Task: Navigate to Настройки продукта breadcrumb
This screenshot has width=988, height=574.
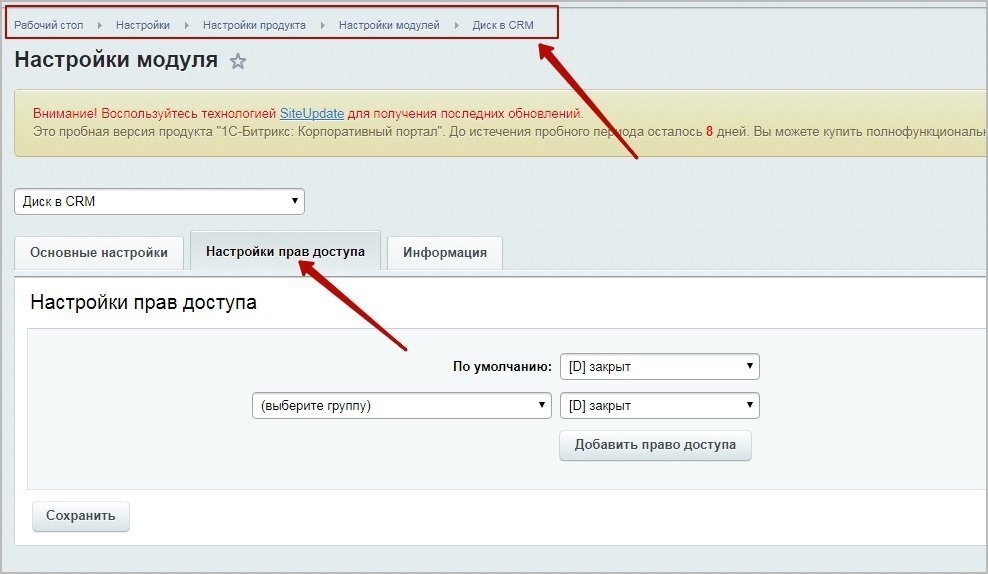Action: pyautogui.click(x=254, y=25)
